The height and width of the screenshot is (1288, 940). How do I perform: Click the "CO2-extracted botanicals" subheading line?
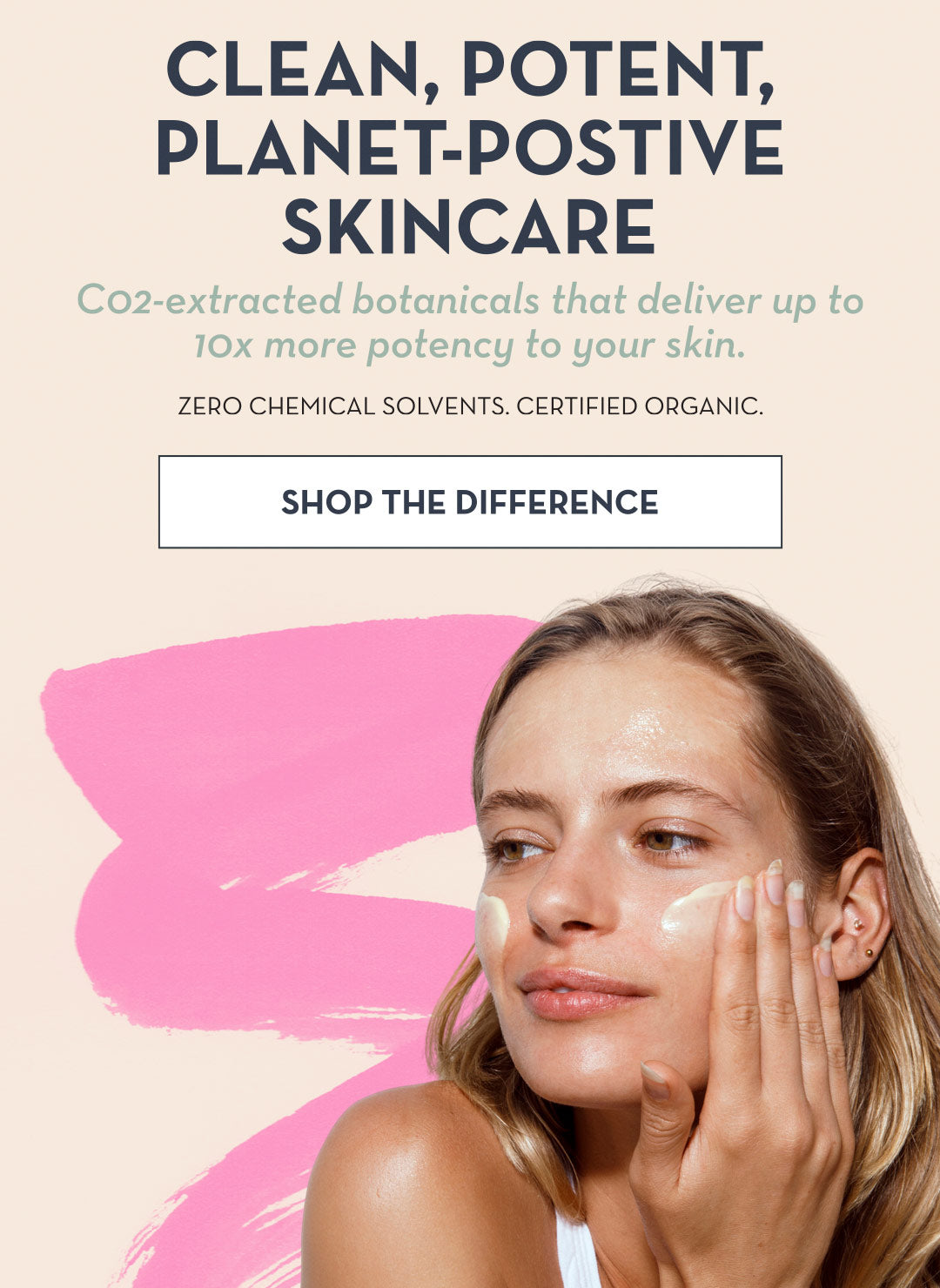(x=470, y=300)
